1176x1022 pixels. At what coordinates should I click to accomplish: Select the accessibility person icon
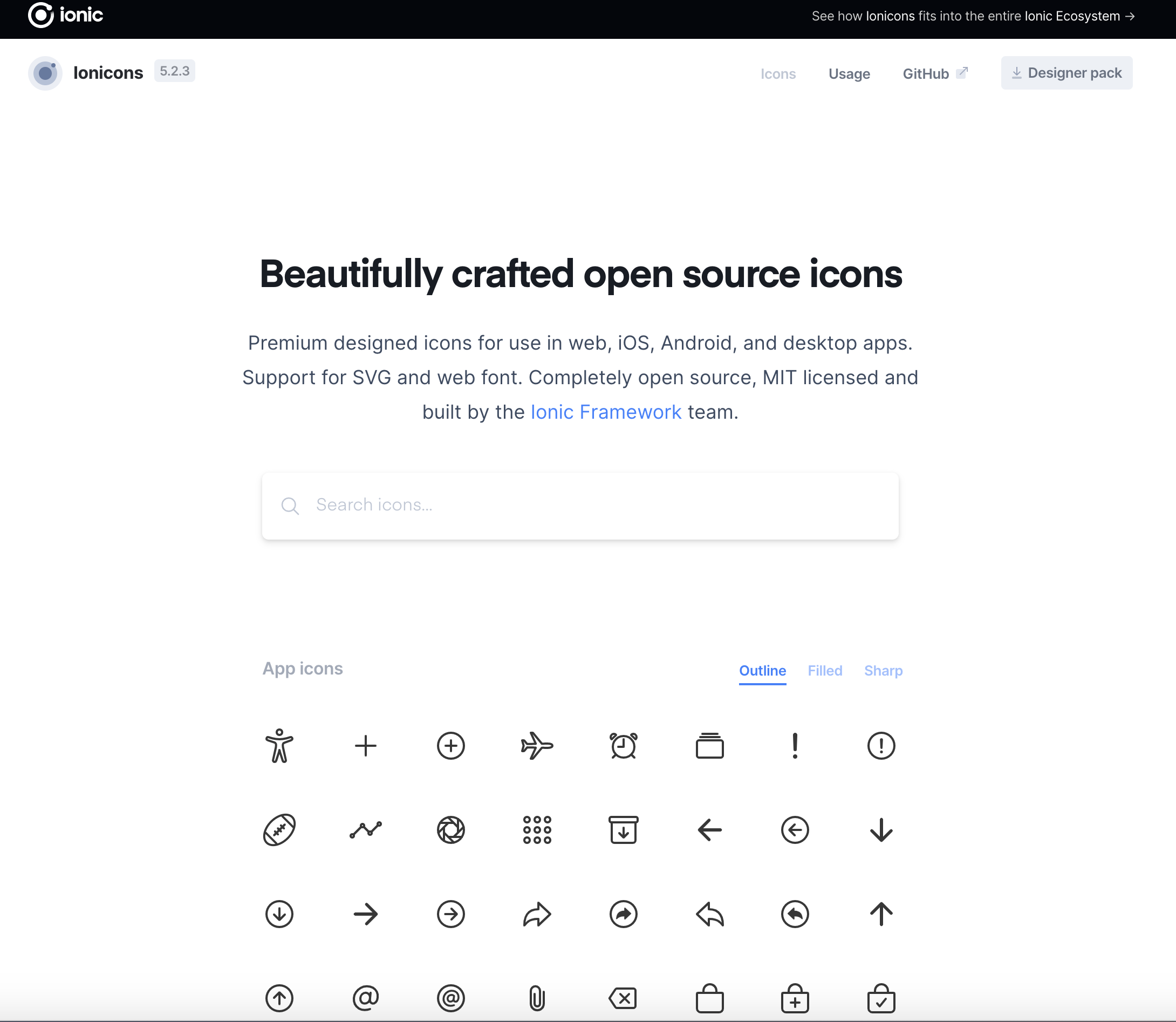pyautogui.click(x=279, y=745)
